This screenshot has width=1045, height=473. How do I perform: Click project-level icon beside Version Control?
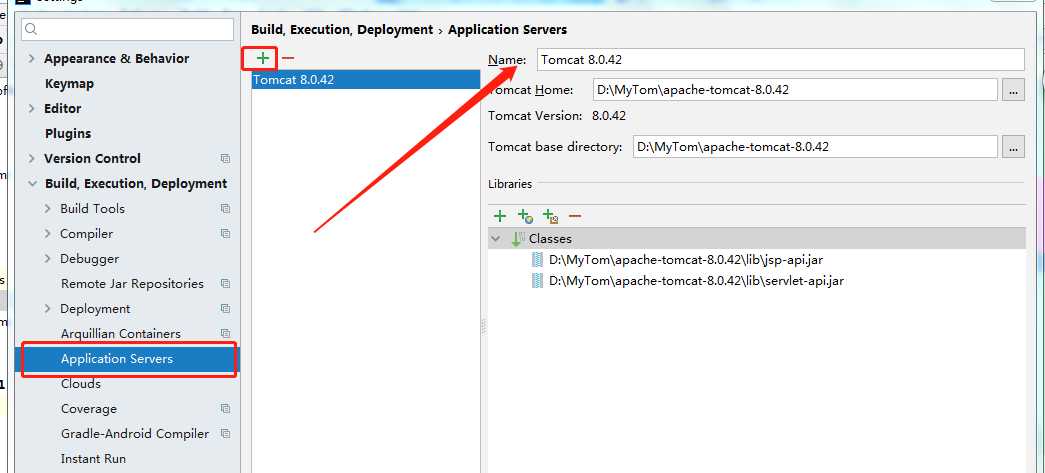click(x=225, y=159)
